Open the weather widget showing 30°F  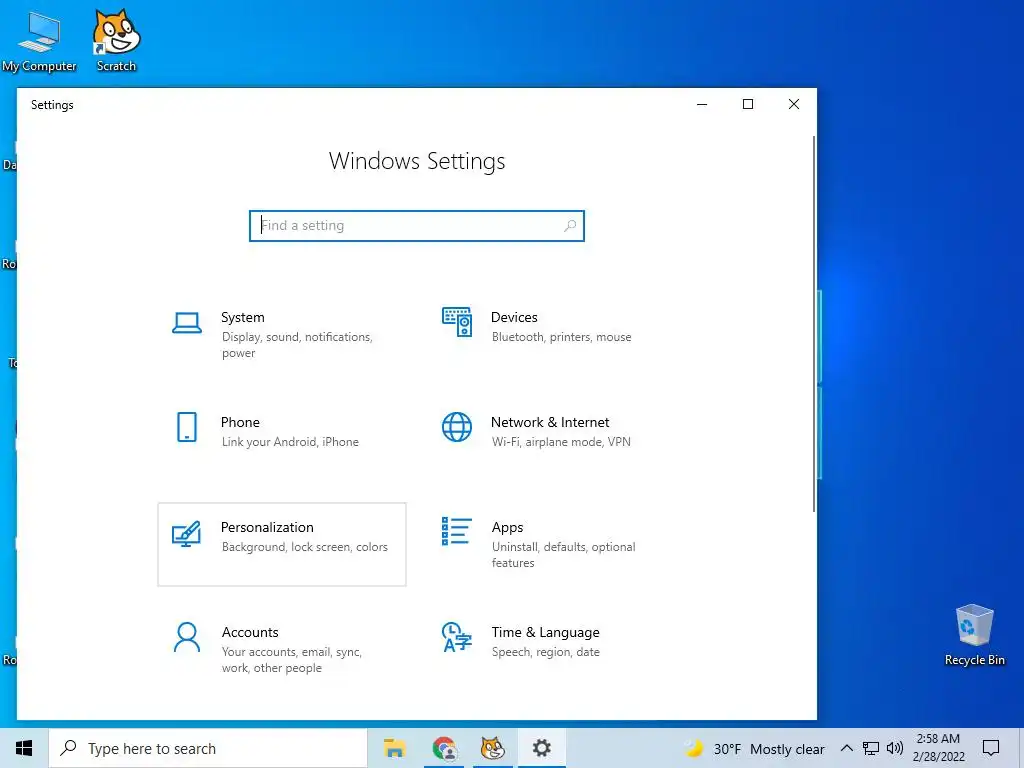tap(754, 748)
